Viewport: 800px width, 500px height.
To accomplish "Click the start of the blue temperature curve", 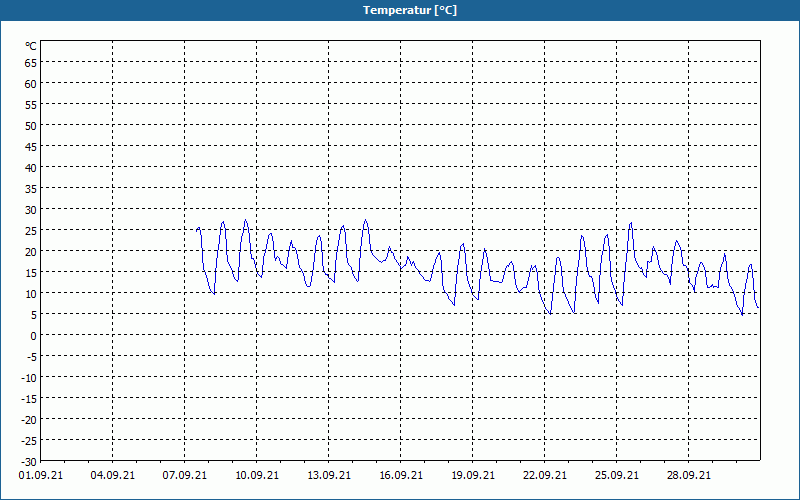I will (196, 231).
